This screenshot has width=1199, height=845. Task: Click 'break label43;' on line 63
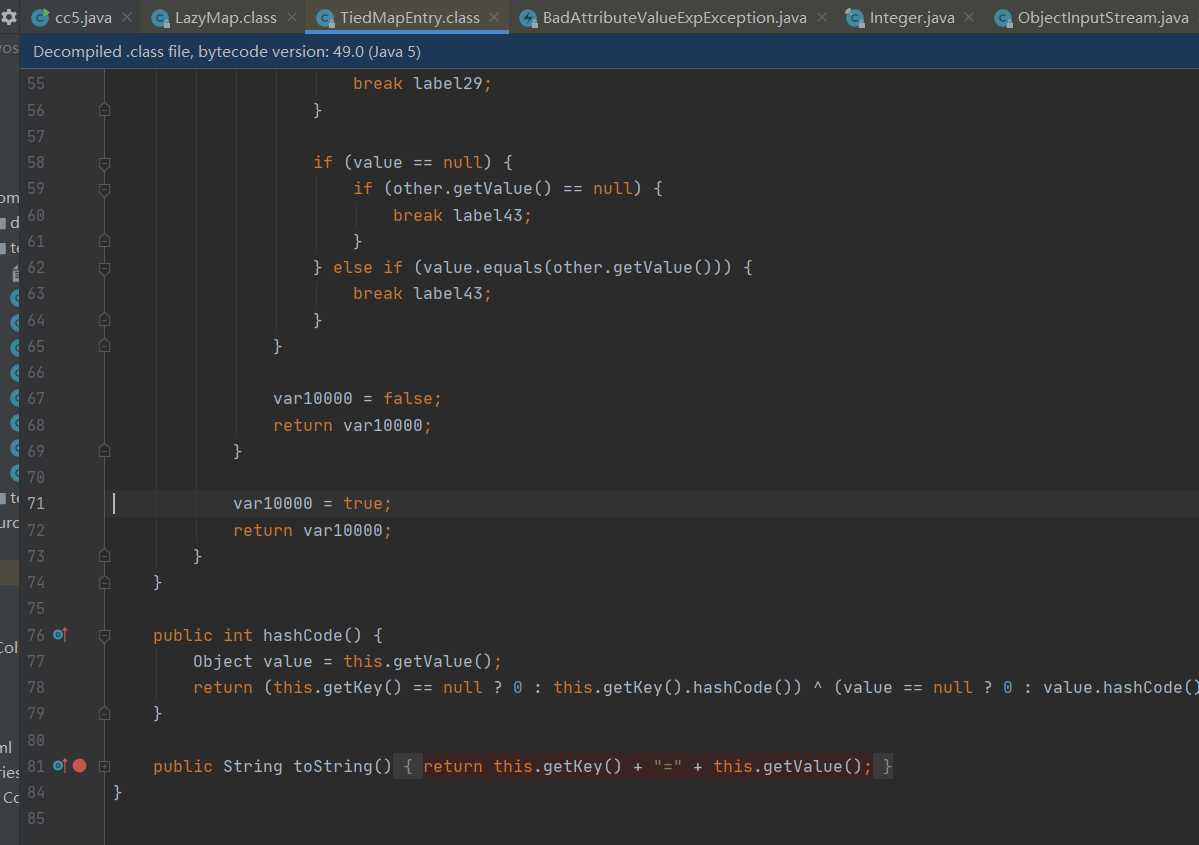pyautogui.click(x=422, y=294)
